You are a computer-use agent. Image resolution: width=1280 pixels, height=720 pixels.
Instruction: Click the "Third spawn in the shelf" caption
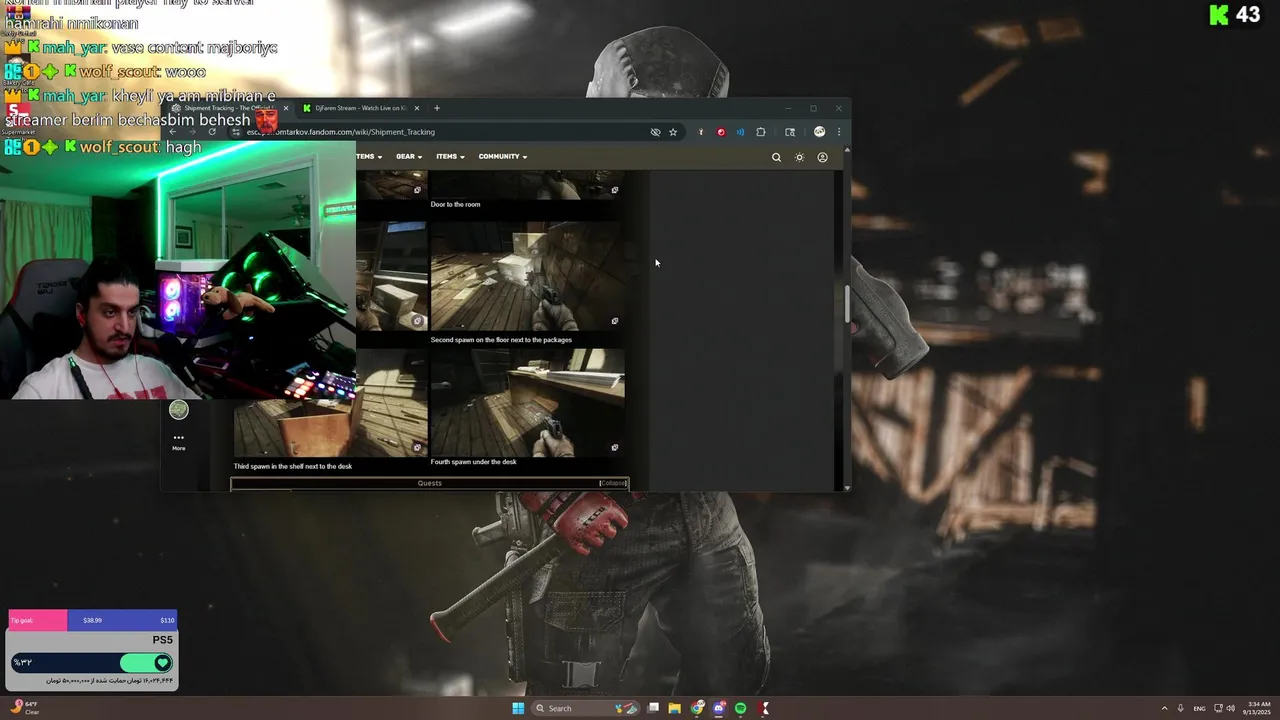293,467
